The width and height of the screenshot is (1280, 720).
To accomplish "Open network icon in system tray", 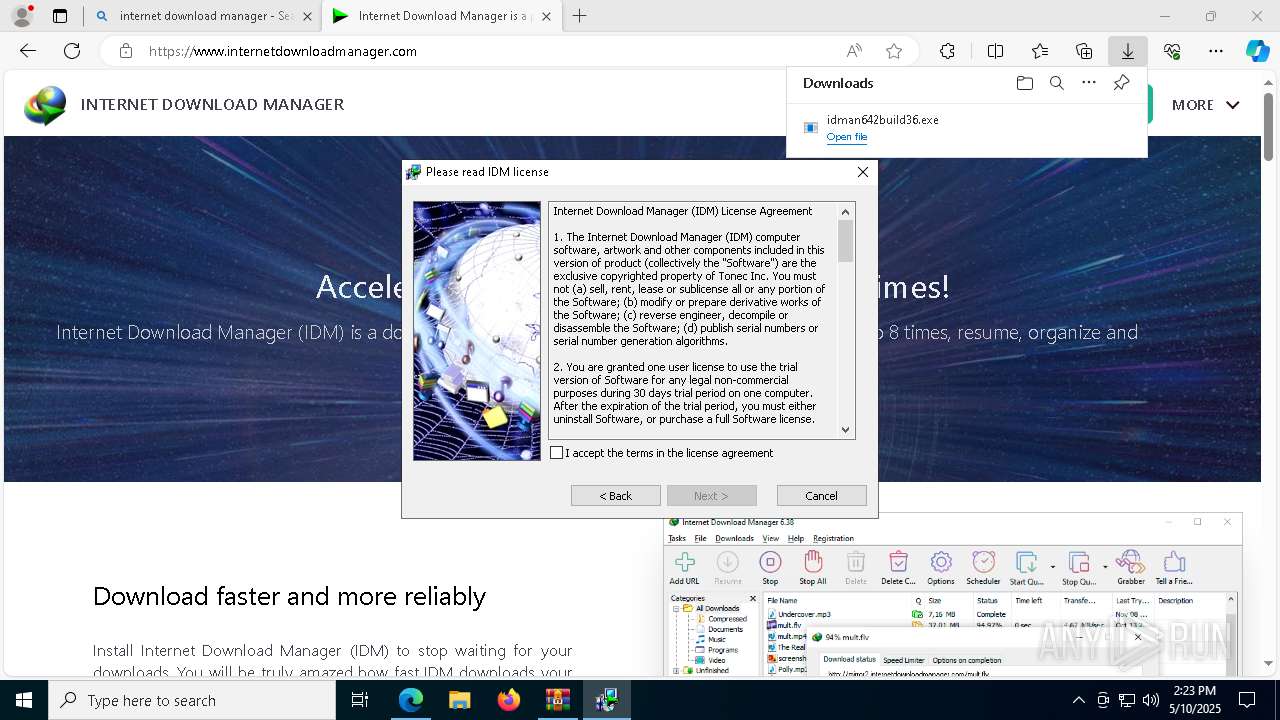I will 1127,700.
